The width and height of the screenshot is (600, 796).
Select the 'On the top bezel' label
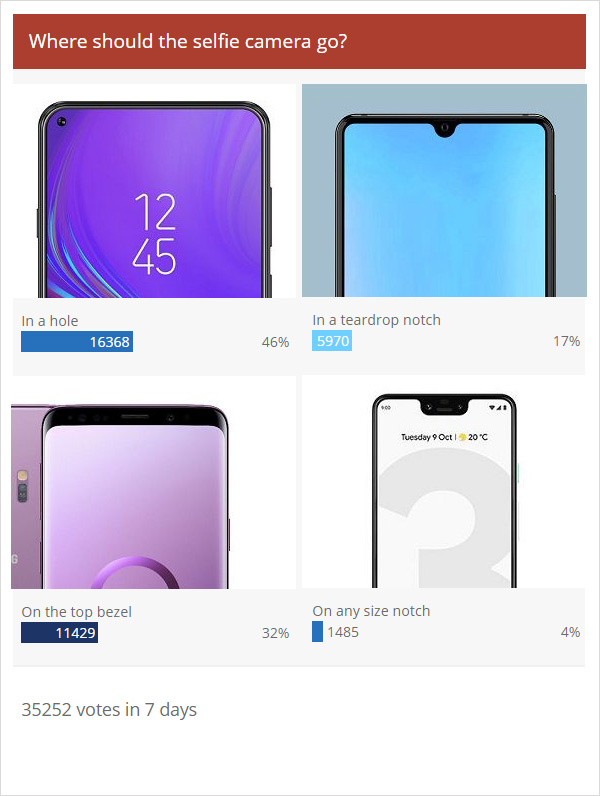(77, 612)
